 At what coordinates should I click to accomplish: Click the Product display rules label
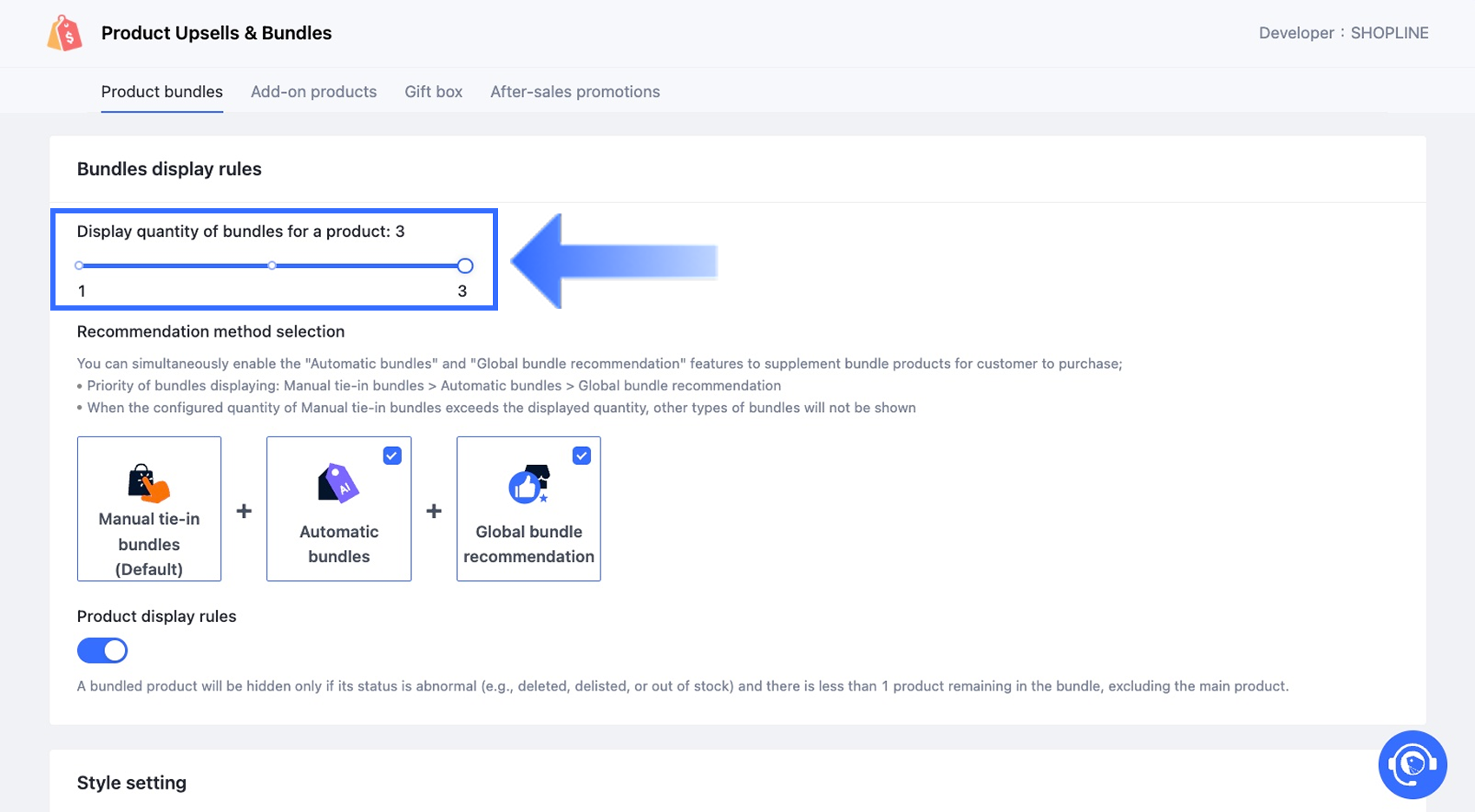[156, 616]
